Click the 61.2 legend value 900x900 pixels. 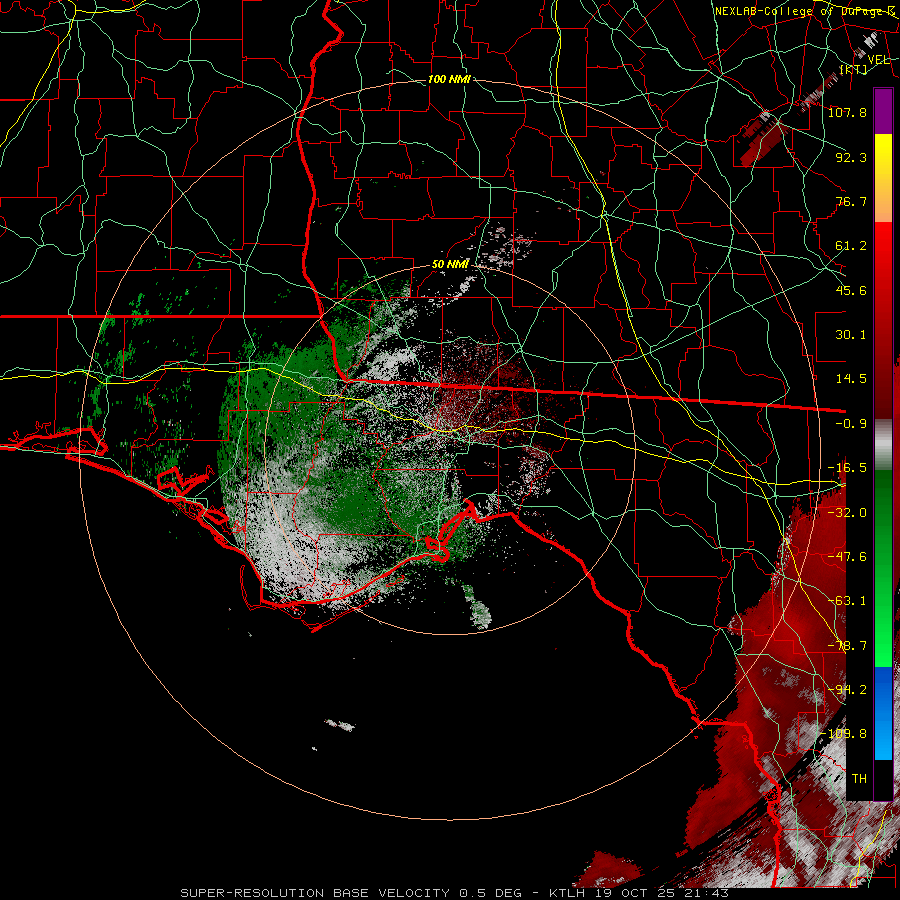(x=851, y=246)
